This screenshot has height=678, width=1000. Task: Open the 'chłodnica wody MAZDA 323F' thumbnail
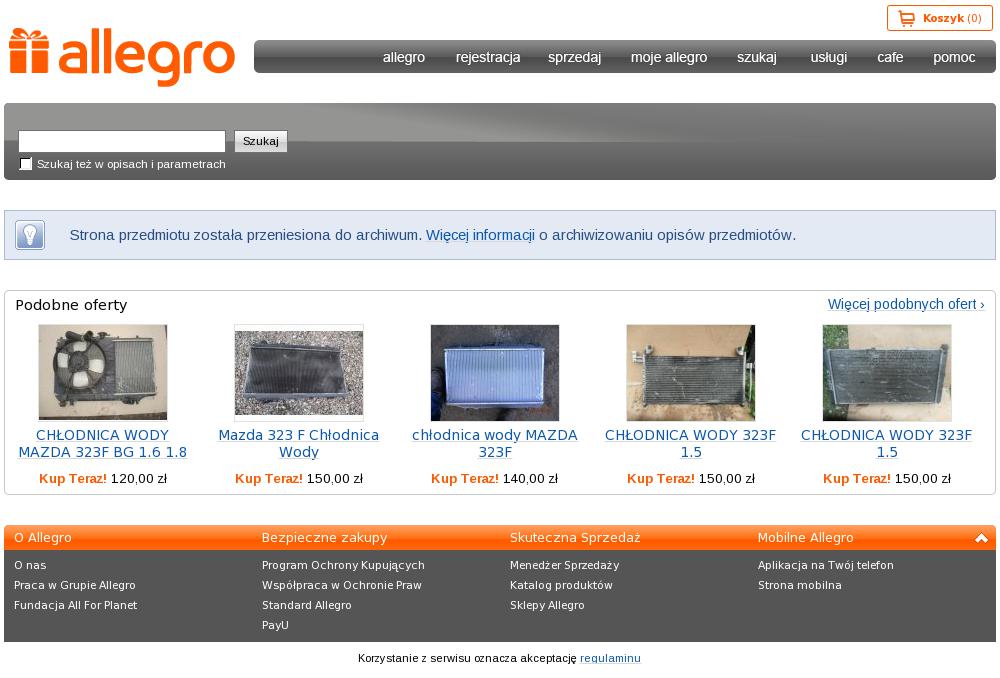495,372
